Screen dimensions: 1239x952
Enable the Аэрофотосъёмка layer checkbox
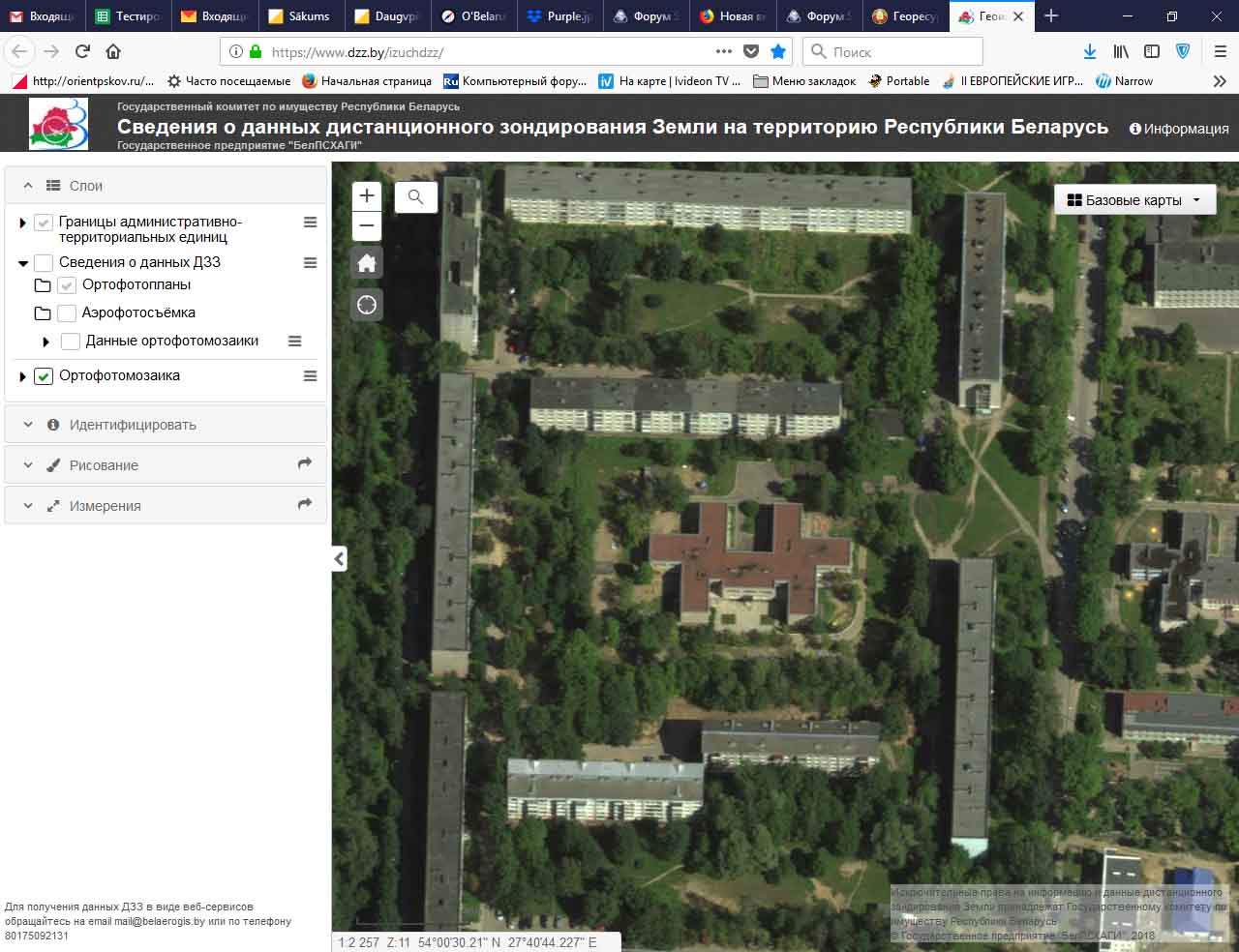(x=67, y=313)
